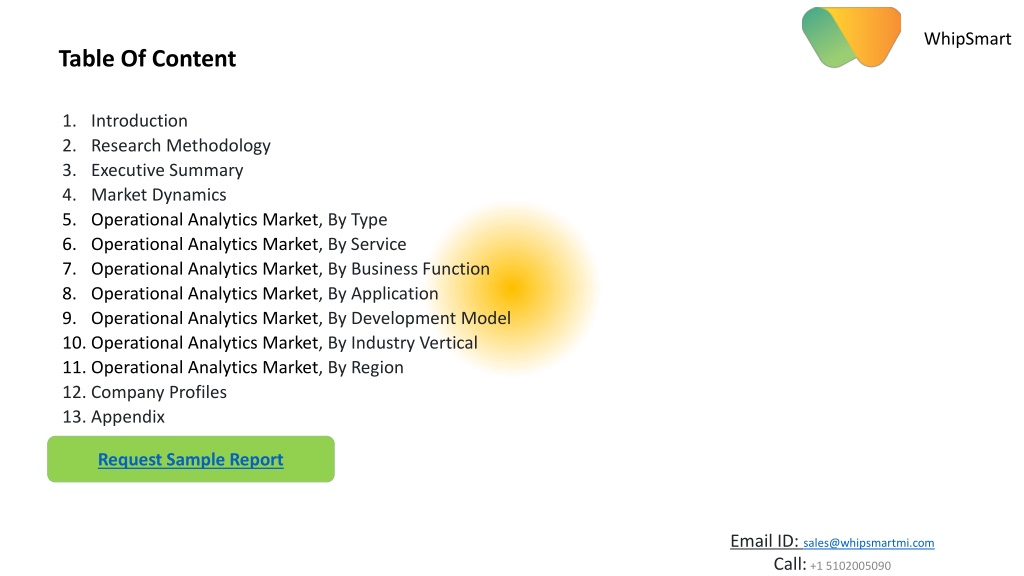Viewport: 1024px width, 576px height.
Task: Click the By Development Model entry
Action: (301, 318)
